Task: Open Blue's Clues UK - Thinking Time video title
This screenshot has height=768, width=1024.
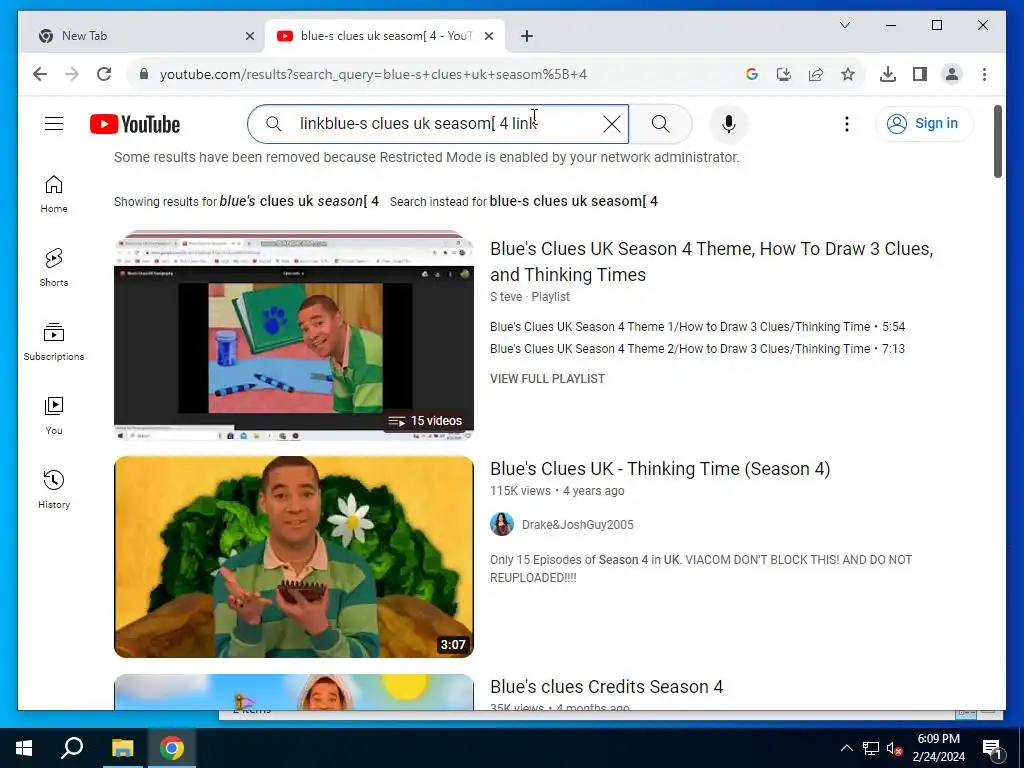Action: pyautogui.click(x=660, y=469)
